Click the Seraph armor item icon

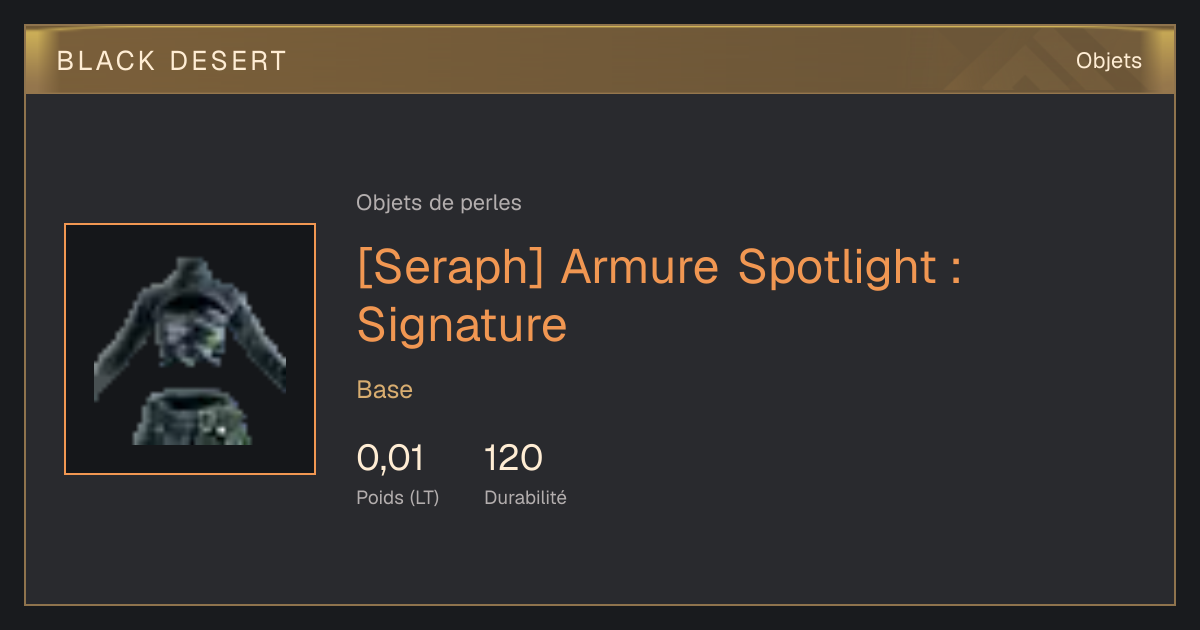click(x=190, y=349)
